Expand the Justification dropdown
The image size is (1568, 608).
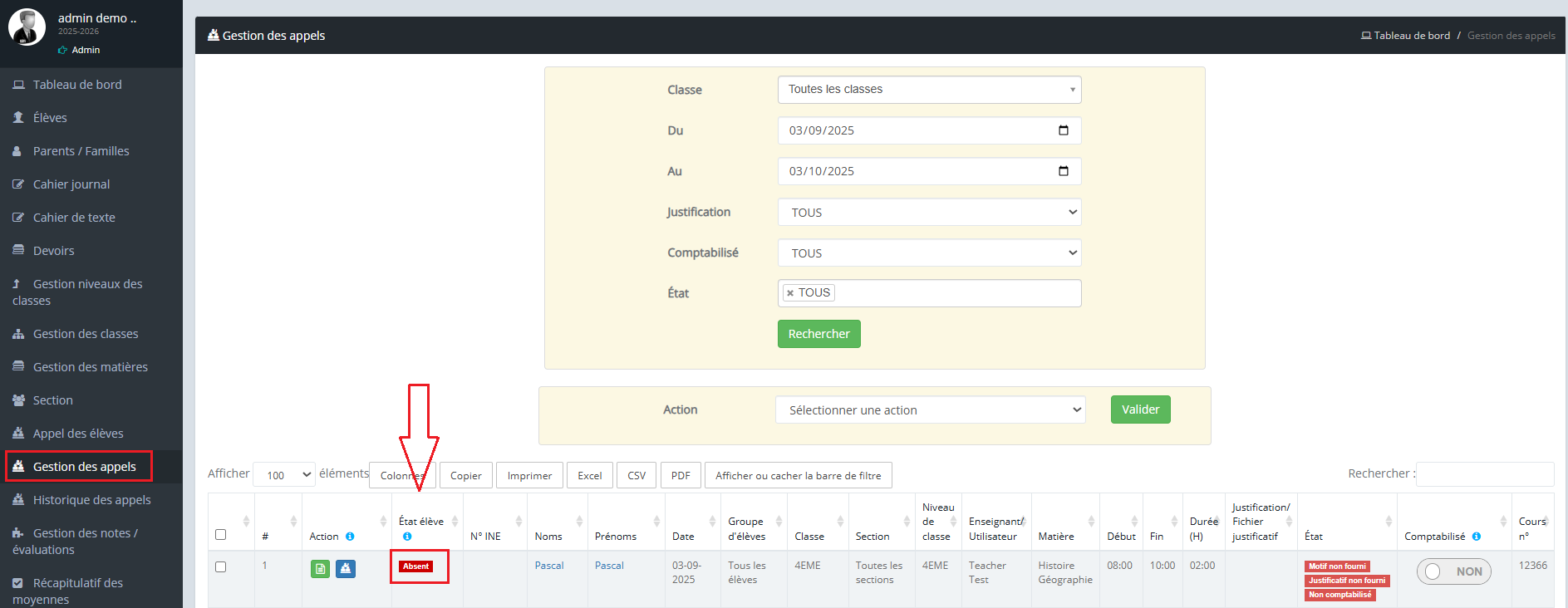click(x=929, y=213)
